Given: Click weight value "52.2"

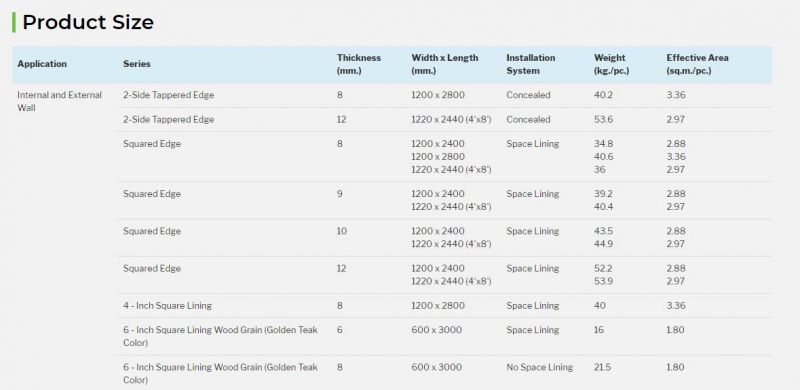Looking at the screenshot, I should click(x=603, y=269).
